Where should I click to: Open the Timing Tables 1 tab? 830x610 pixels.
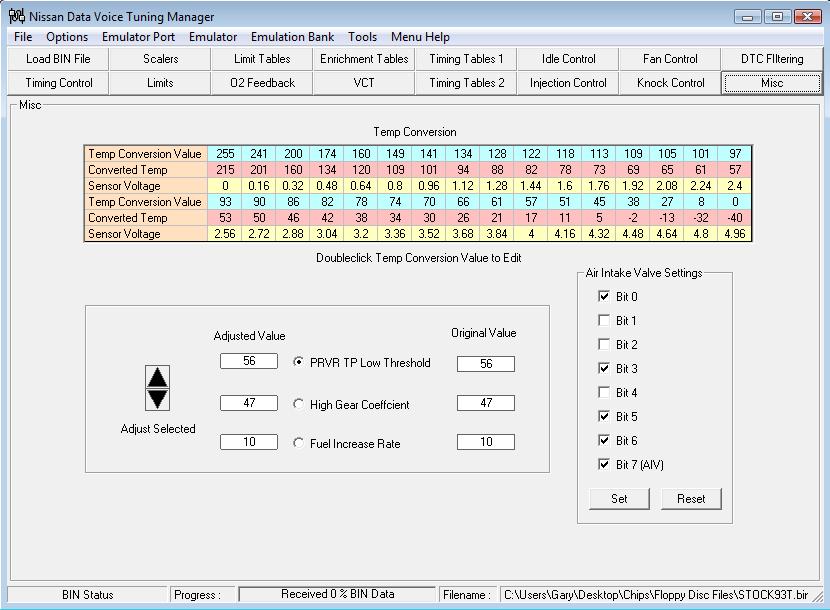pos(466,59)
